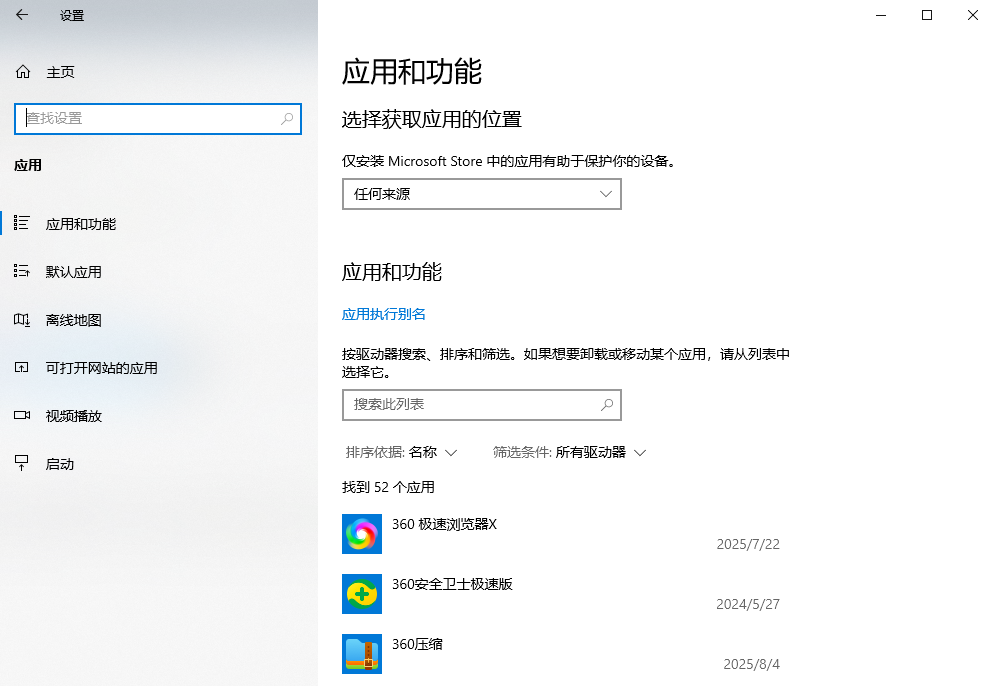Go to 主页 home label

[x=60, y=72]
